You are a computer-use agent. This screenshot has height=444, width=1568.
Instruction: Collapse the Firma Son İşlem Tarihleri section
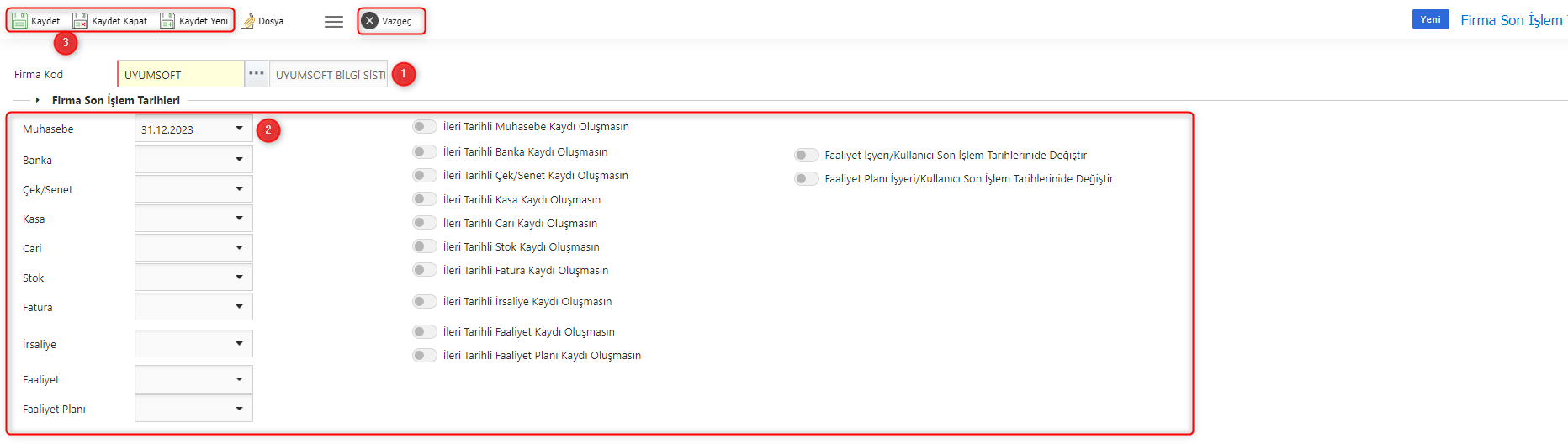pos(38,100)
